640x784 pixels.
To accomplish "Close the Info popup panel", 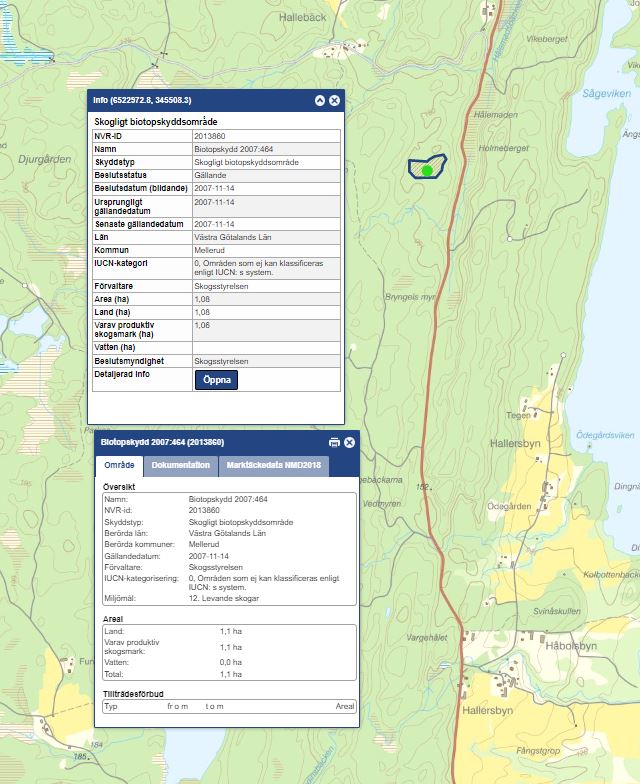I will 335,101.
